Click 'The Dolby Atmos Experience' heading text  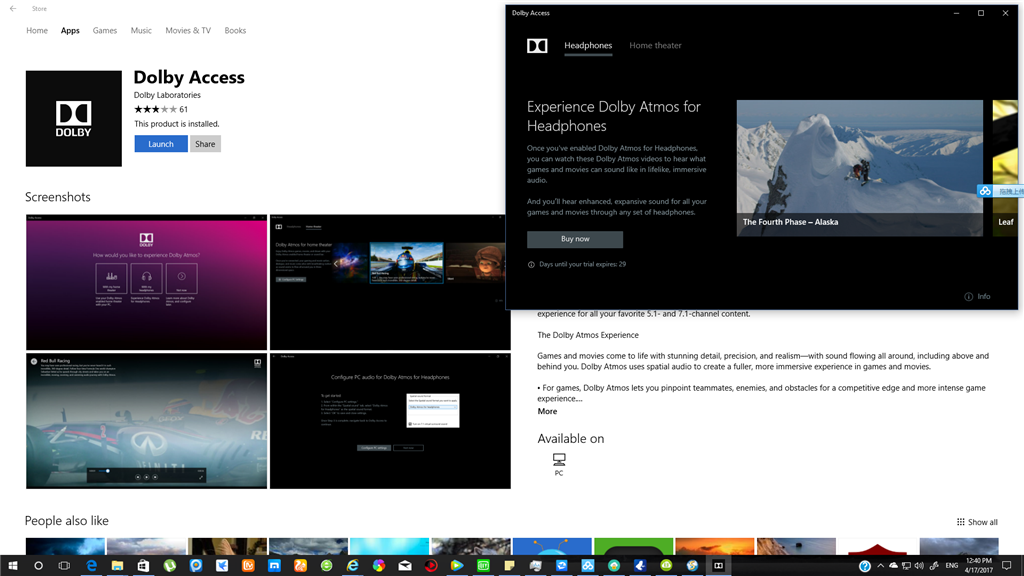click(x=588, y=335)
